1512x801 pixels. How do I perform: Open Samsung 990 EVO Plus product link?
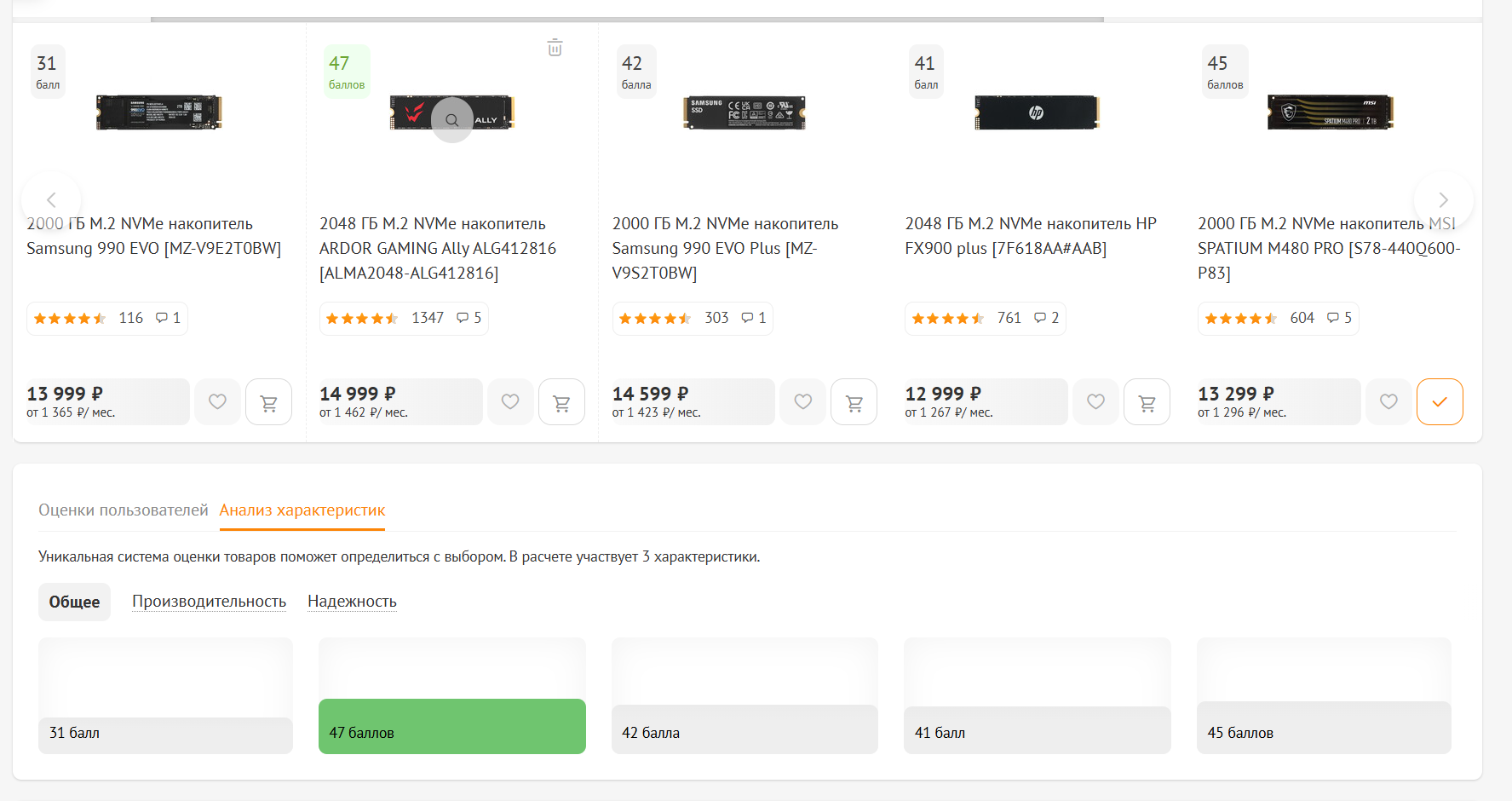(x=725, y=248)
